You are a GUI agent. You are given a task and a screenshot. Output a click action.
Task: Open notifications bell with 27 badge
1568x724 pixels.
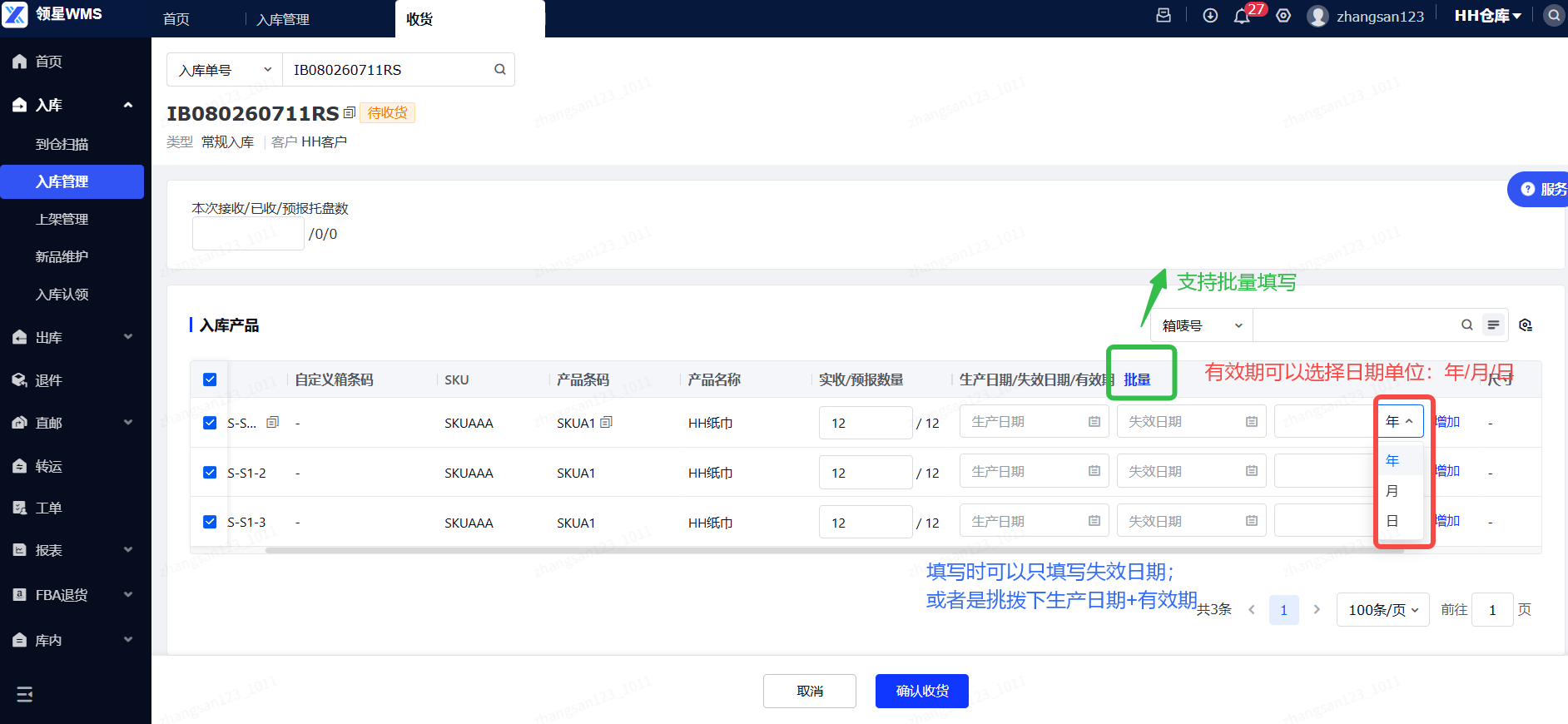(x=1242, y=16)
